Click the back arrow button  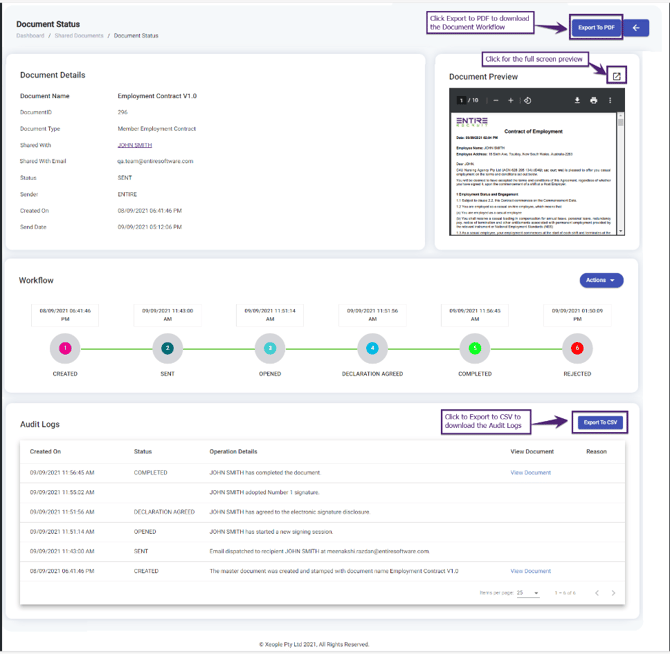[636, 28]
